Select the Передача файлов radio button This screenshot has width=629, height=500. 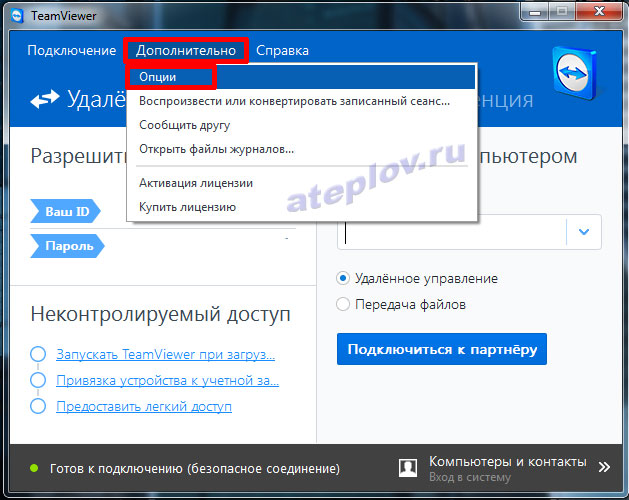[343, 304]
